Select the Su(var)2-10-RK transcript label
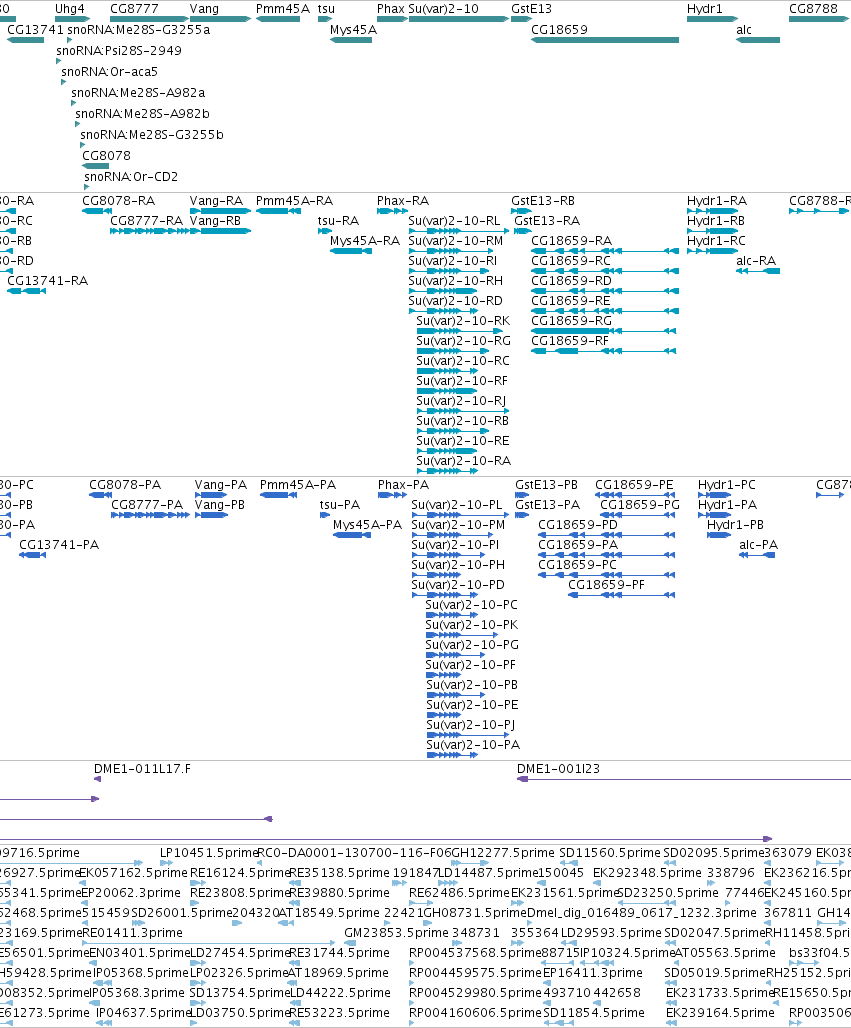This screenshot has width=851, height=1028. 463,321
